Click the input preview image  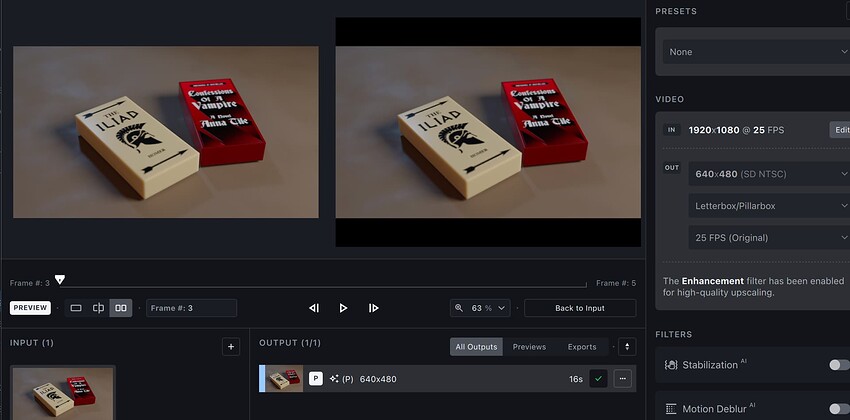(x=166, y=132)
